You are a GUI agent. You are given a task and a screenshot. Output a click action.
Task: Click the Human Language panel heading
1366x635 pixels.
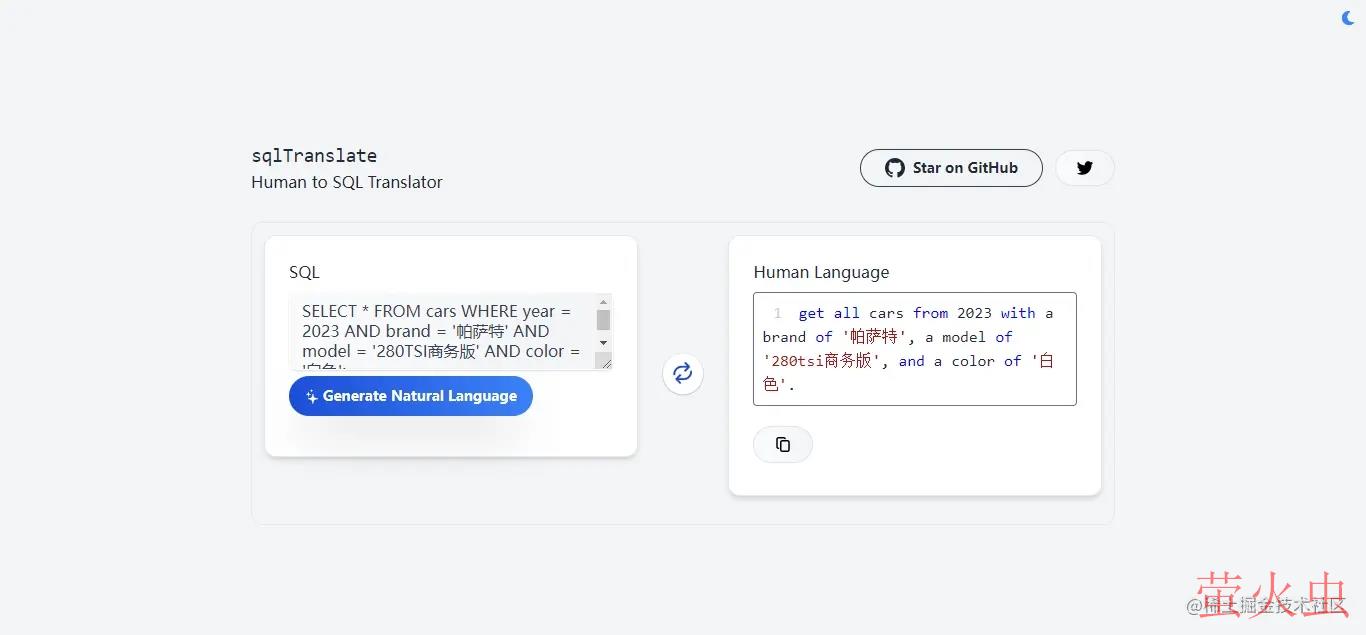pyautogui.click(x=820, y=272)
